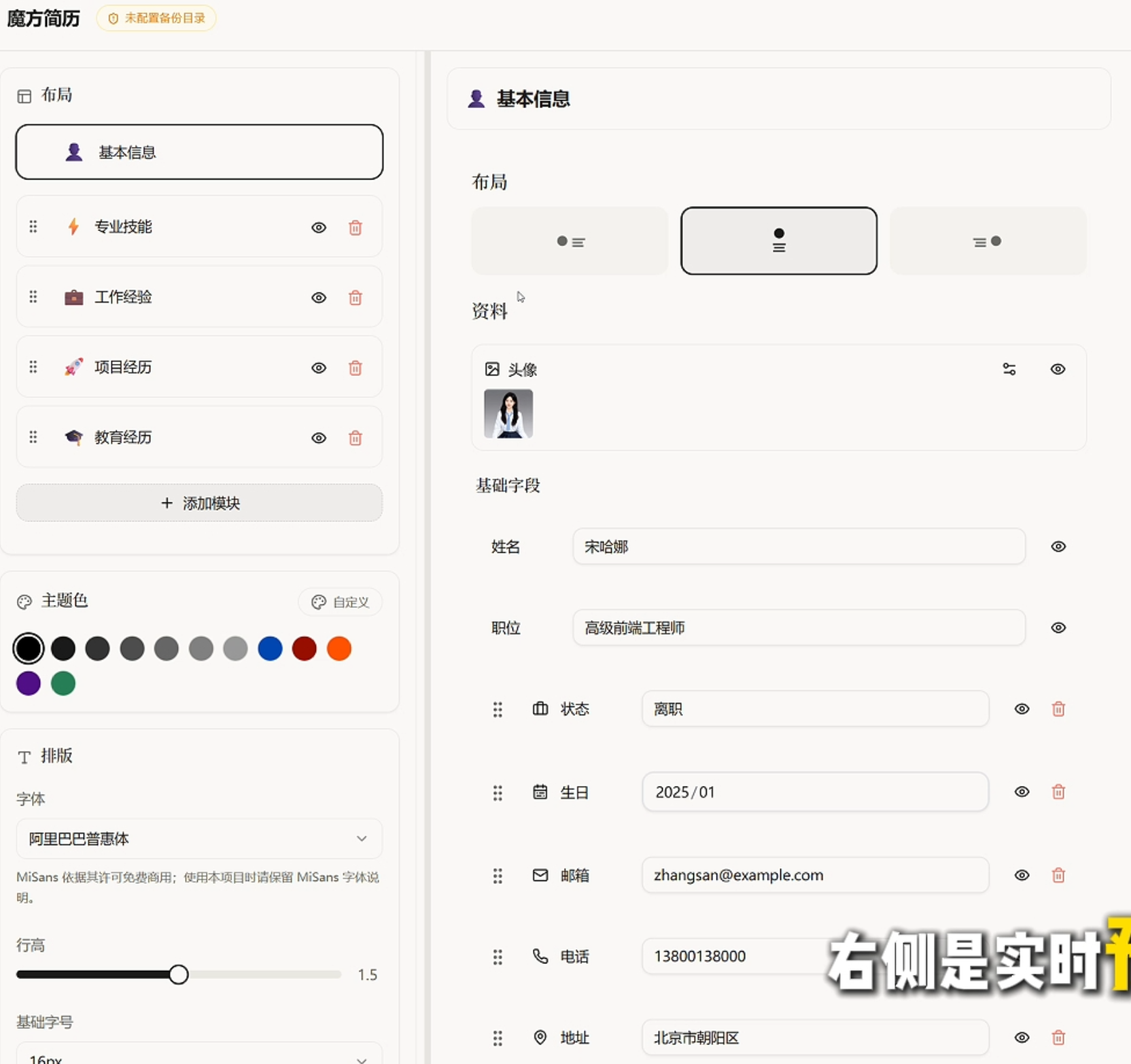Screen dimensions: 1131x1064
Task: Click trash icon for 工作经验 module
Action: (x=355, y=298)
